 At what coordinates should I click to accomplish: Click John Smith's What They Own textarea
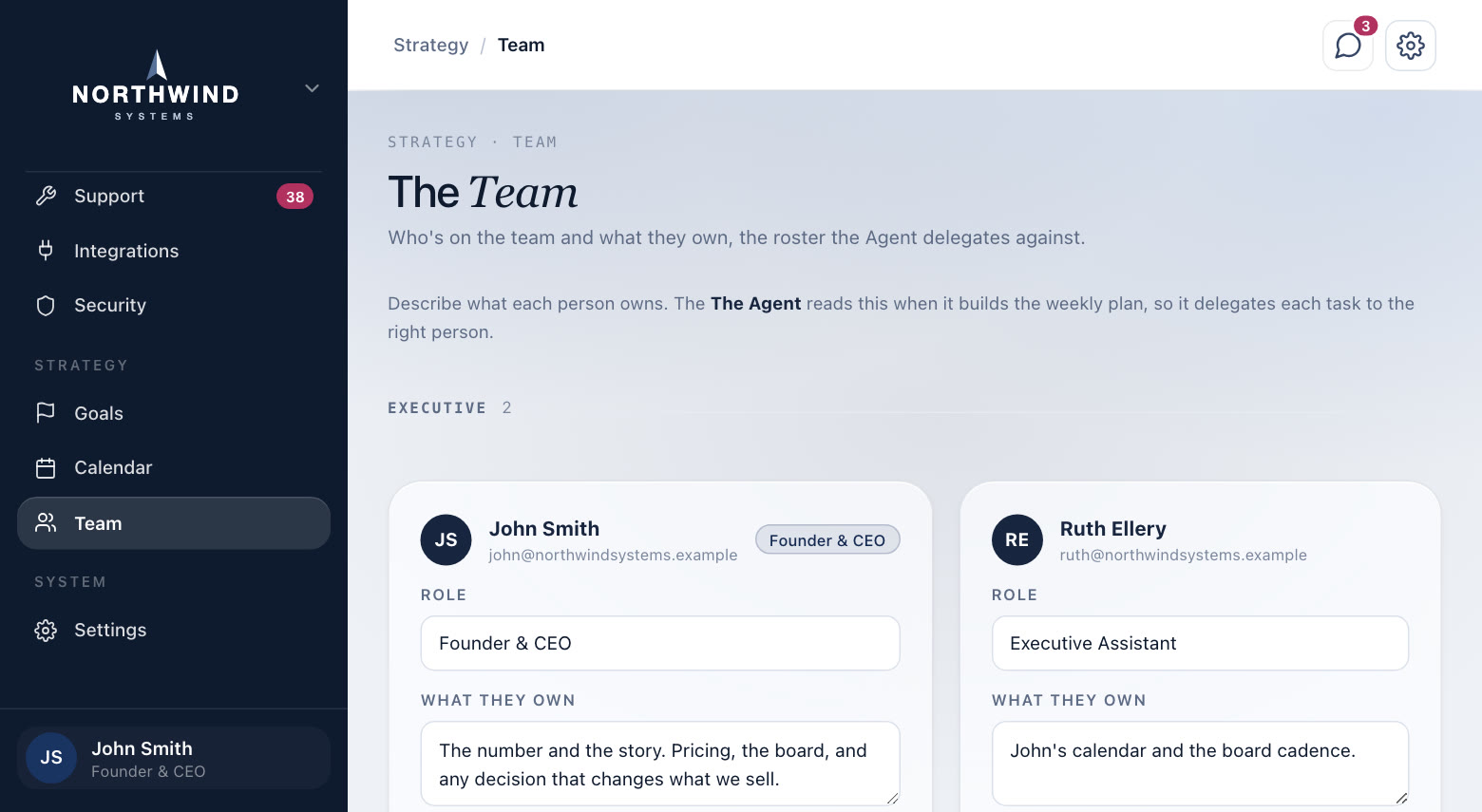tap(660, 764)
